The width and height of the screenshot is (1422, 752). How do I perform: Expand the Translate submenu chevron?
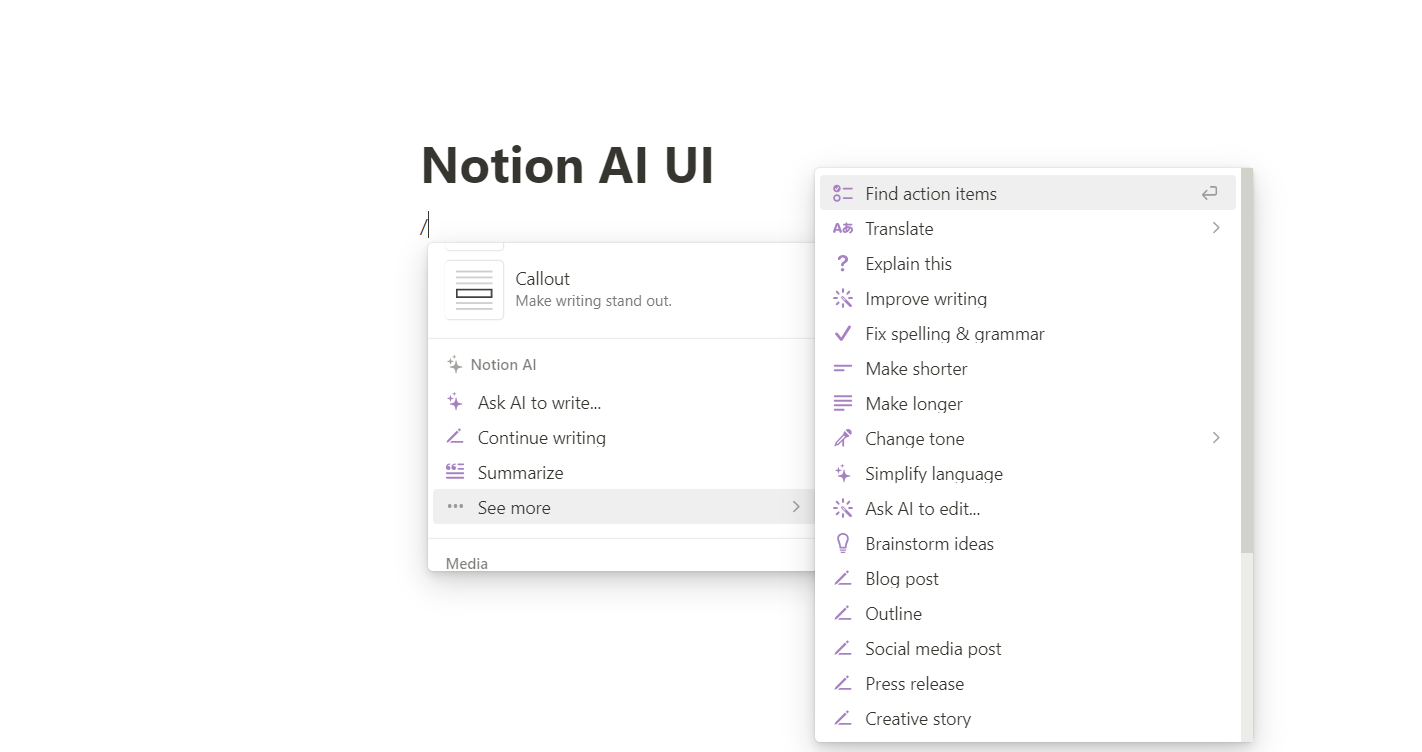tap(1216, 228)
